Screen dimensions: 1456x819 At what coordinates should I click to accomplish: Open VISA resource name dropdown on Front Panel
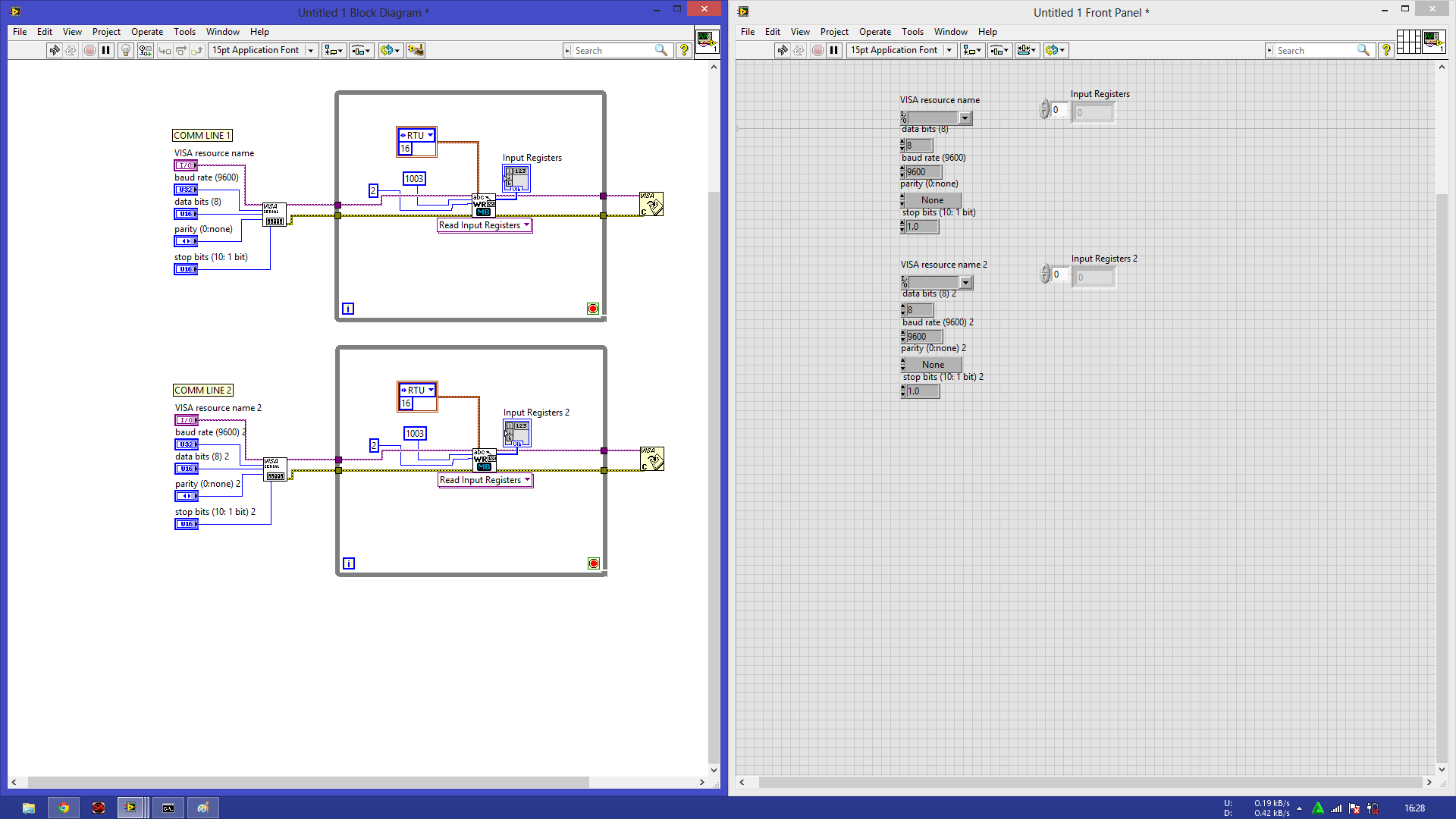tap(965, 118)
